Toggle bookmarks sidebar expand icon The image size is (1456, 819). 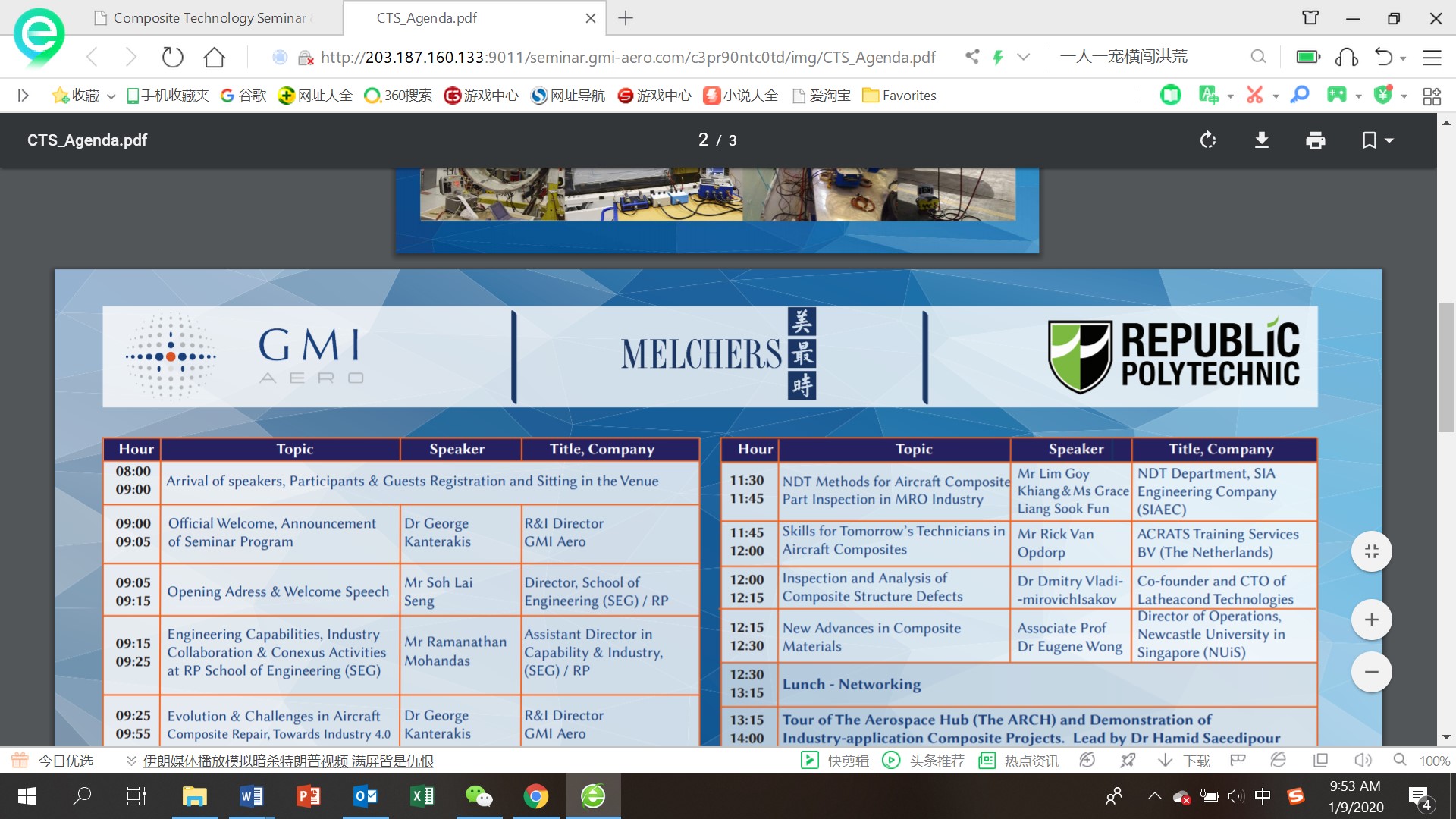coord(24,96)
